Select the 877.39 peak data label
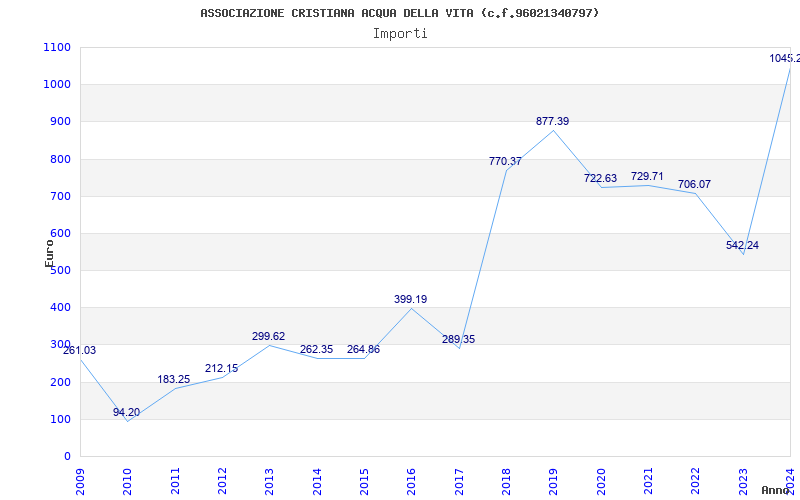800x500 pixels. 553,121
